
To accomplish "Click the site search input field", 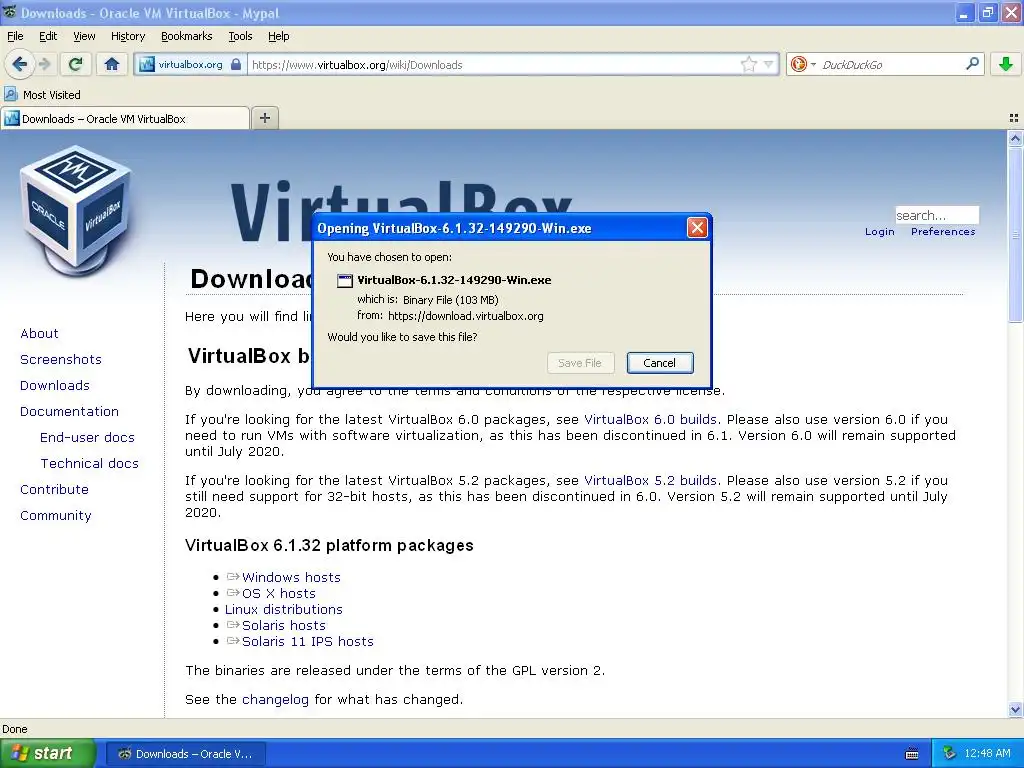I will click(936, 215).
